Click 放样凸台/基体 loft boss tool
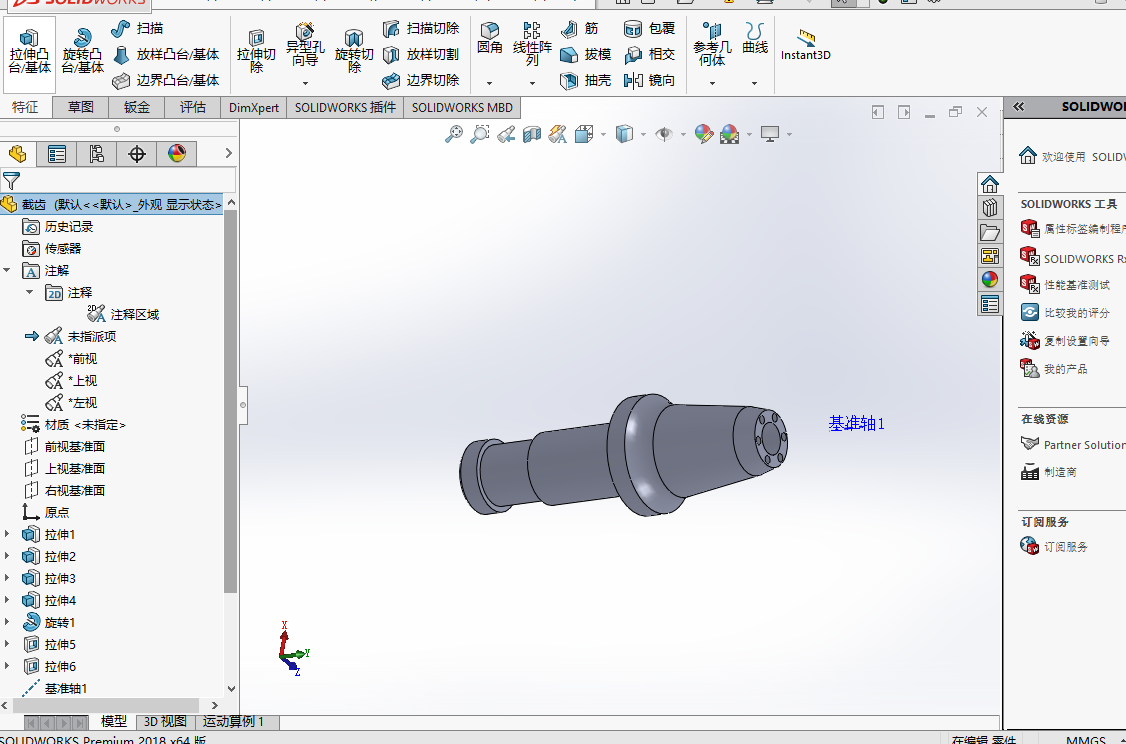 tap(166, 55)
